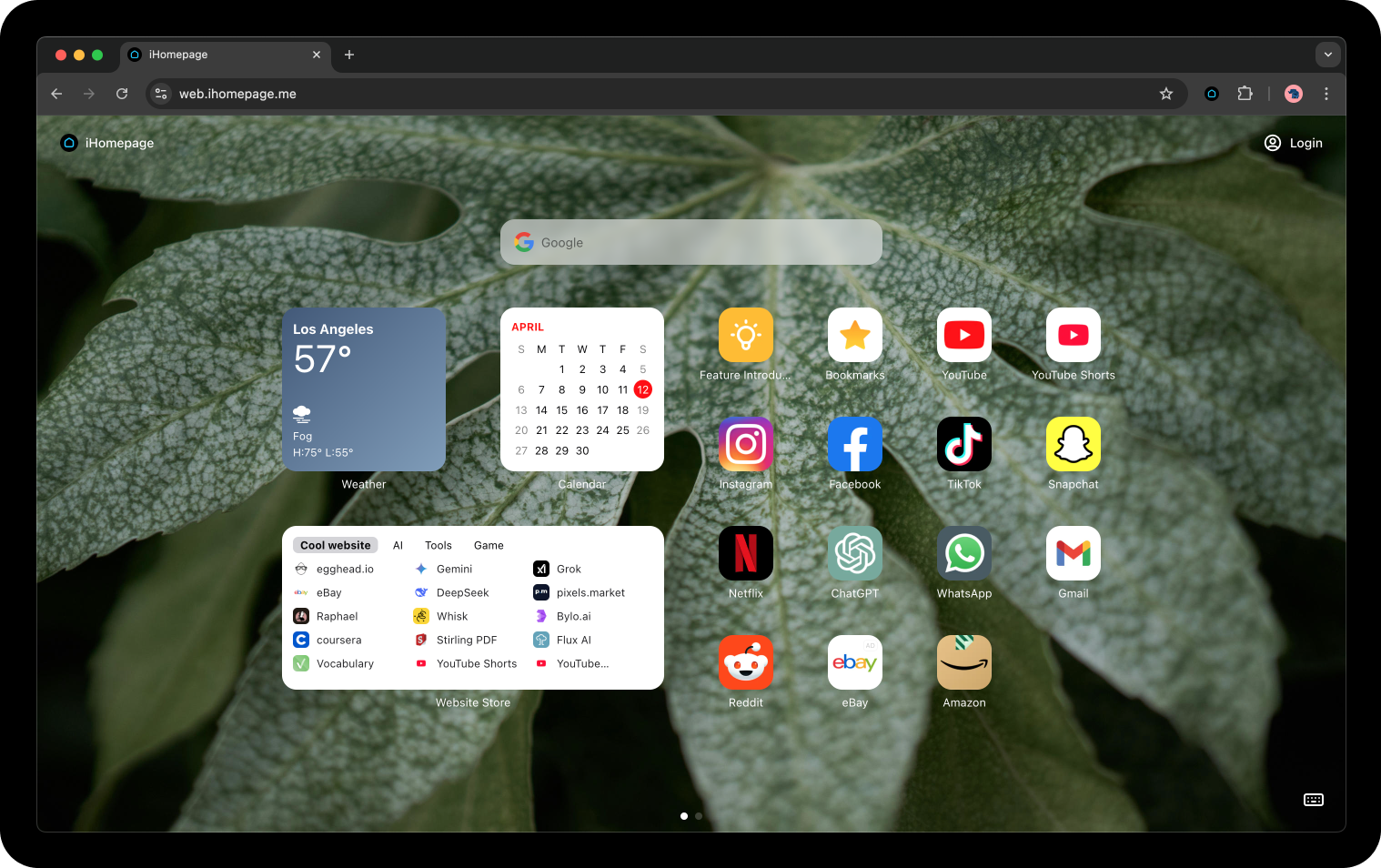The image size is (1381, 868).
Task: Reload the page
Action: [x=122, y=94]
